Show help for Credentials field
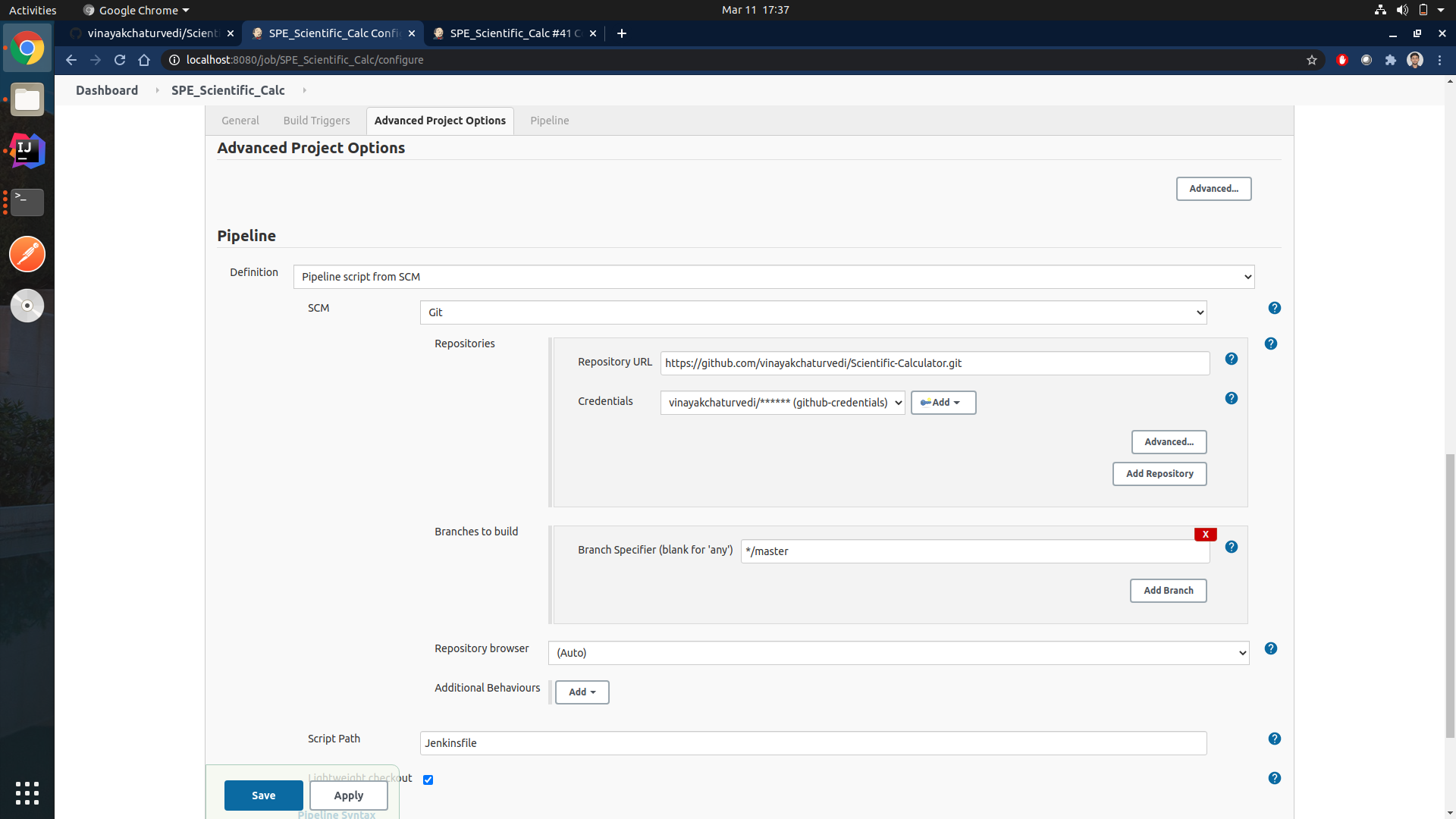This screenshot has width=1456, height=819. (x=1232, y=398)
